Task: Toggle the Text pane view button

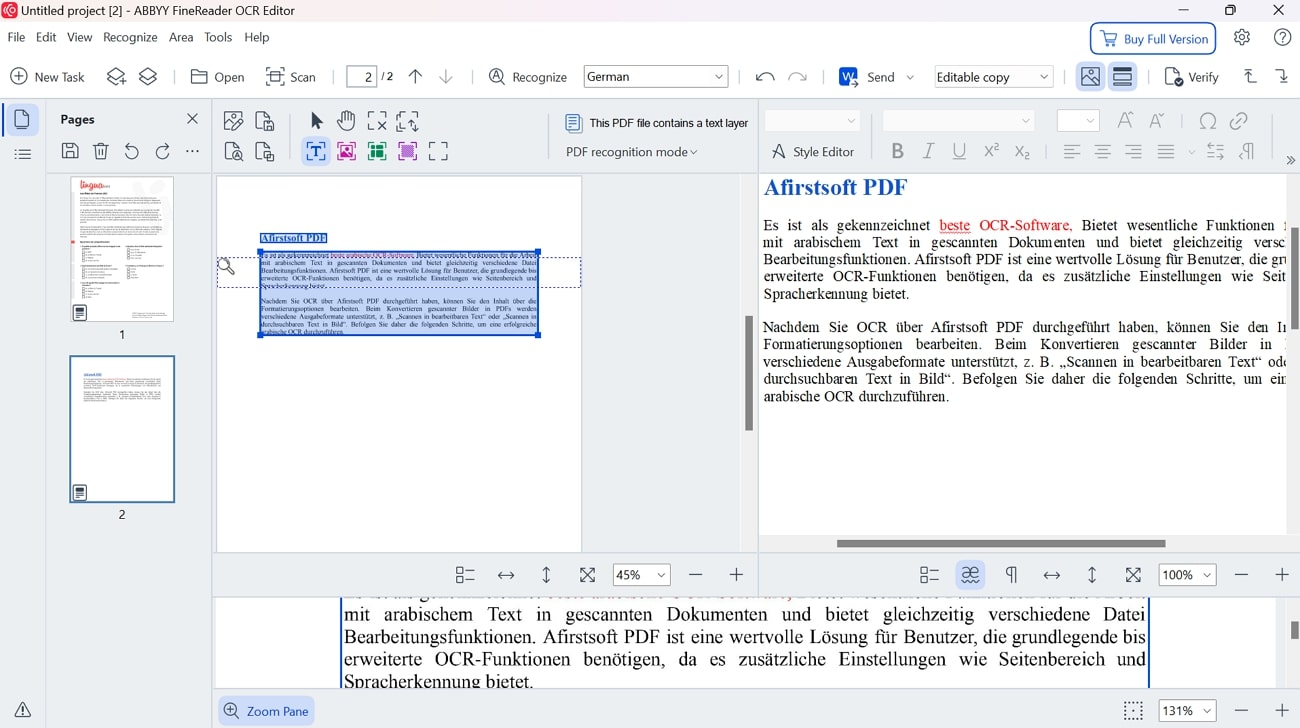Action: pyautogui.click(x=1123, y=77)
